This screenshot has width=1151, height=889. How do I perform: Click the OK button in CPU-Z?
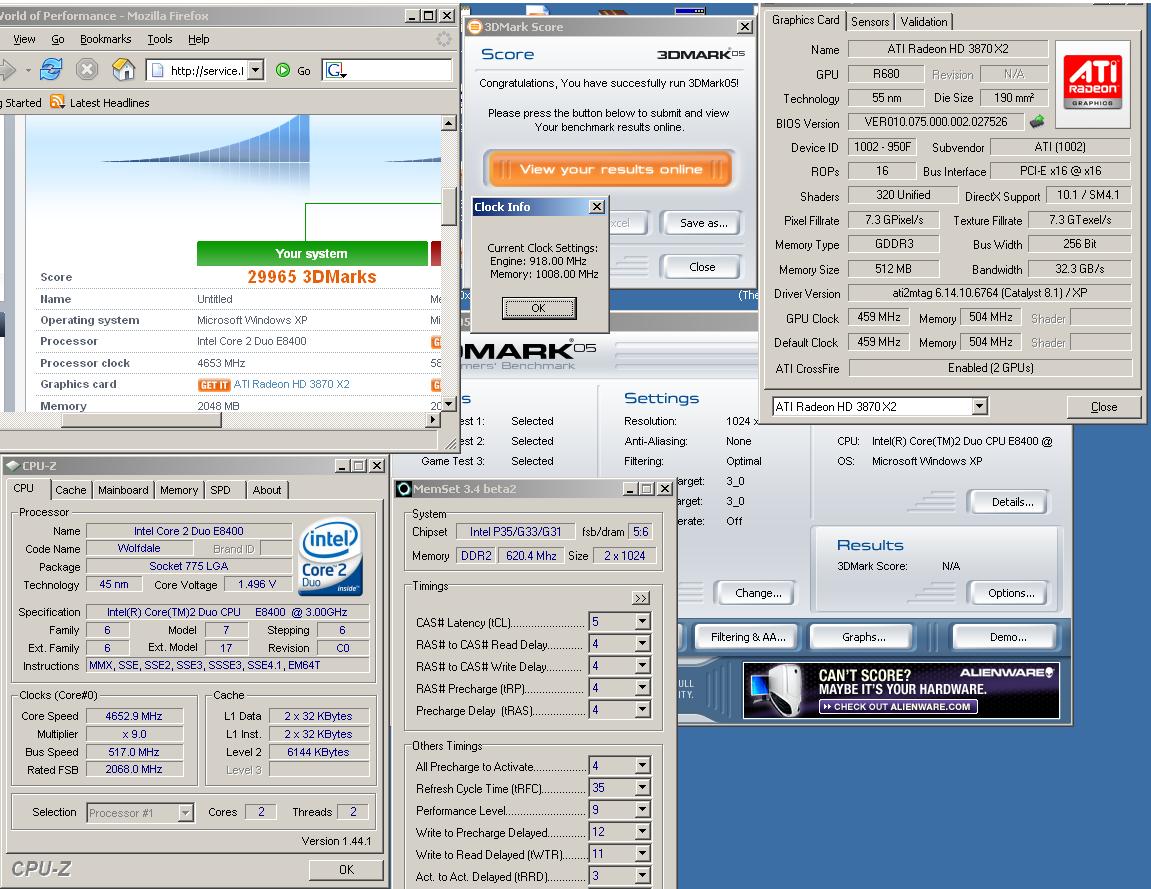pos(346,869)
